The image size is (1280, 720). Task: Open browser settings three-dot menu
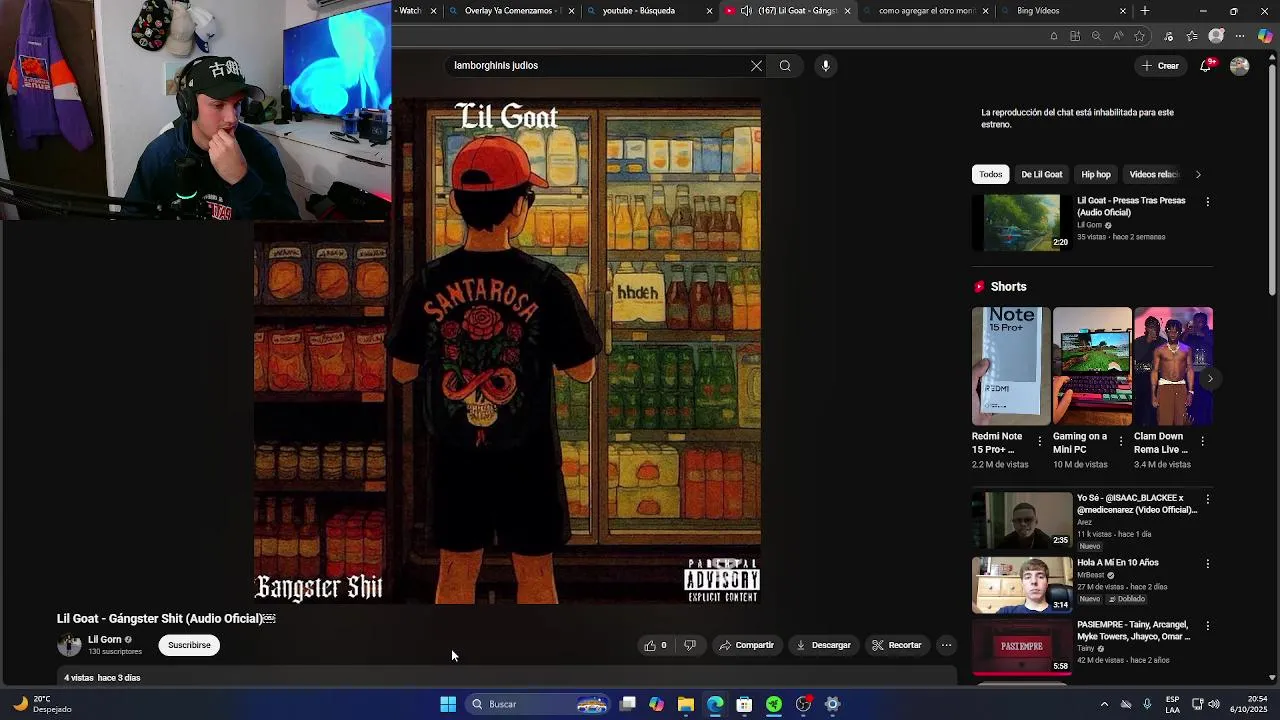(1240, 36)
